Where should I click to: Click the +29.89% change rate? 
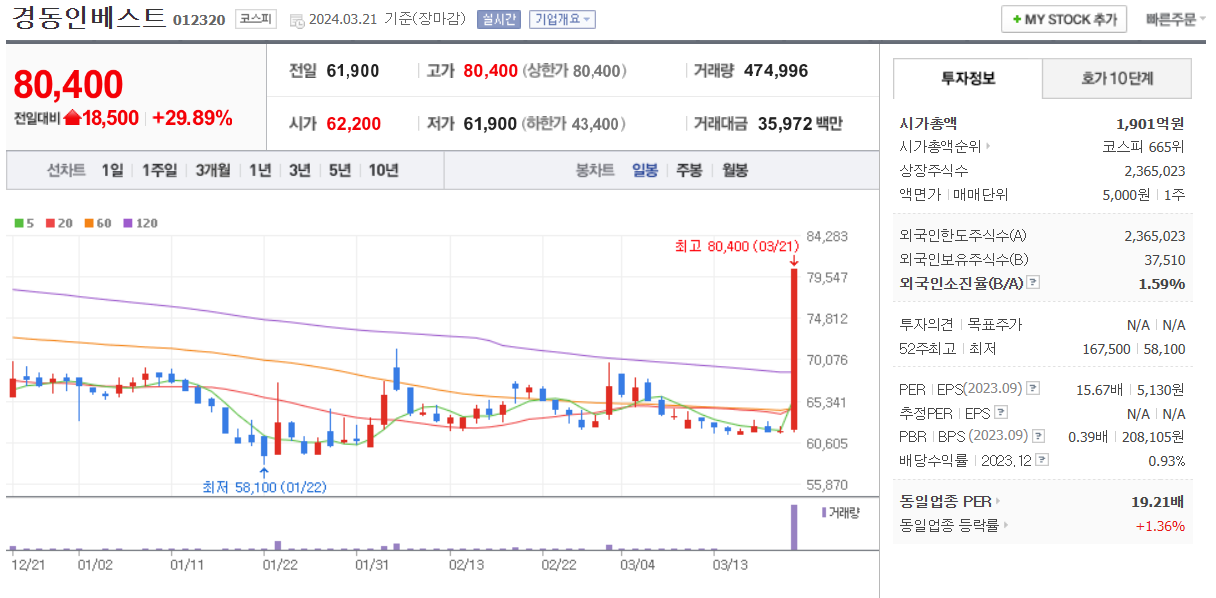192,118
